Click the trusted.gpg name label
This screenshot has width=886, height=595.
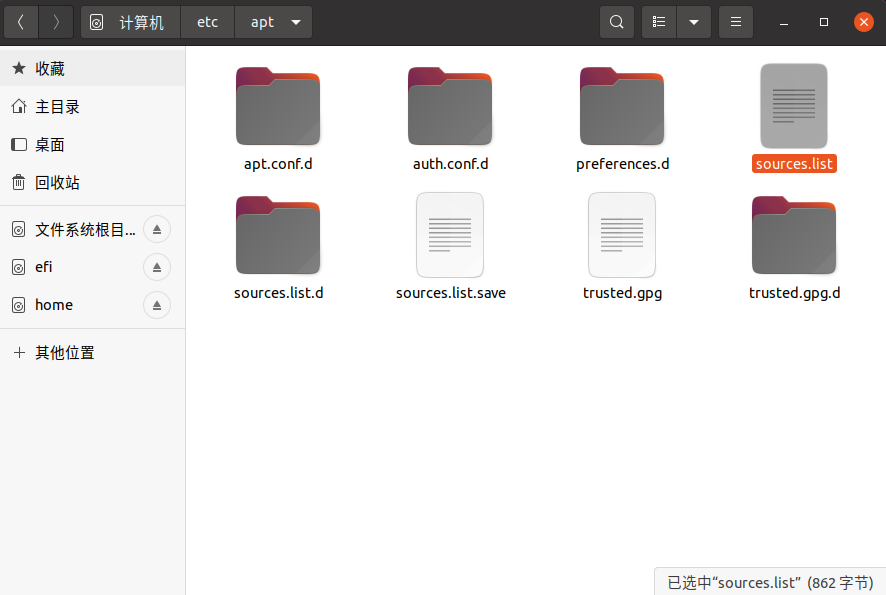point(622,293)
